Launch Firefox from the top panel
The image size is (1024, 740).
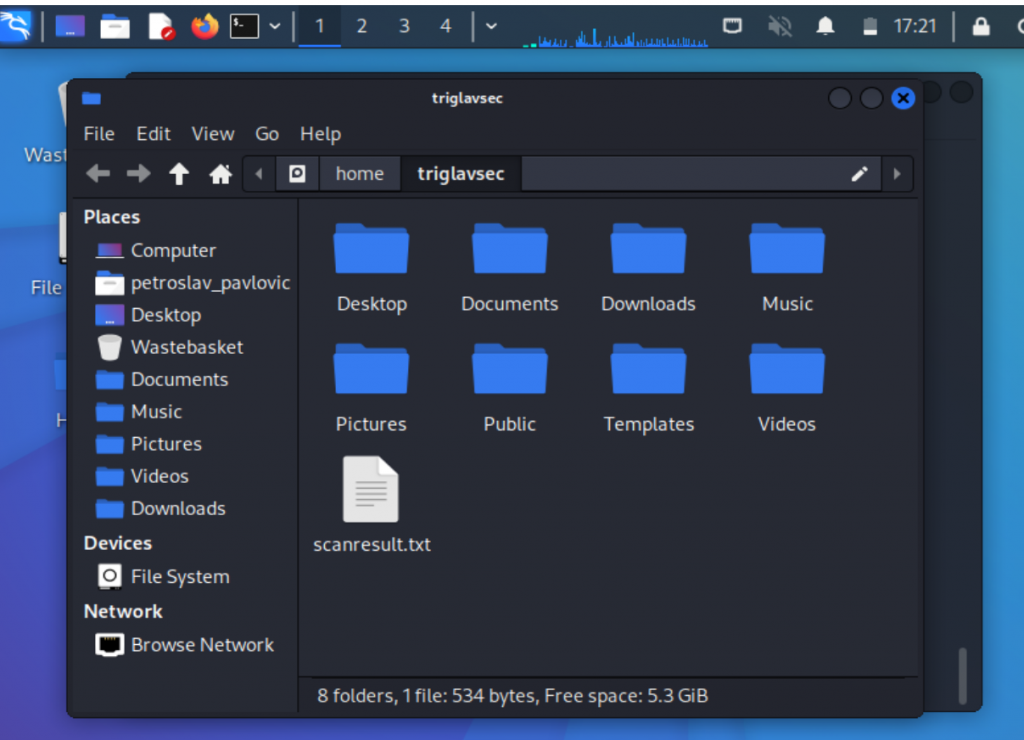(205, 26)
